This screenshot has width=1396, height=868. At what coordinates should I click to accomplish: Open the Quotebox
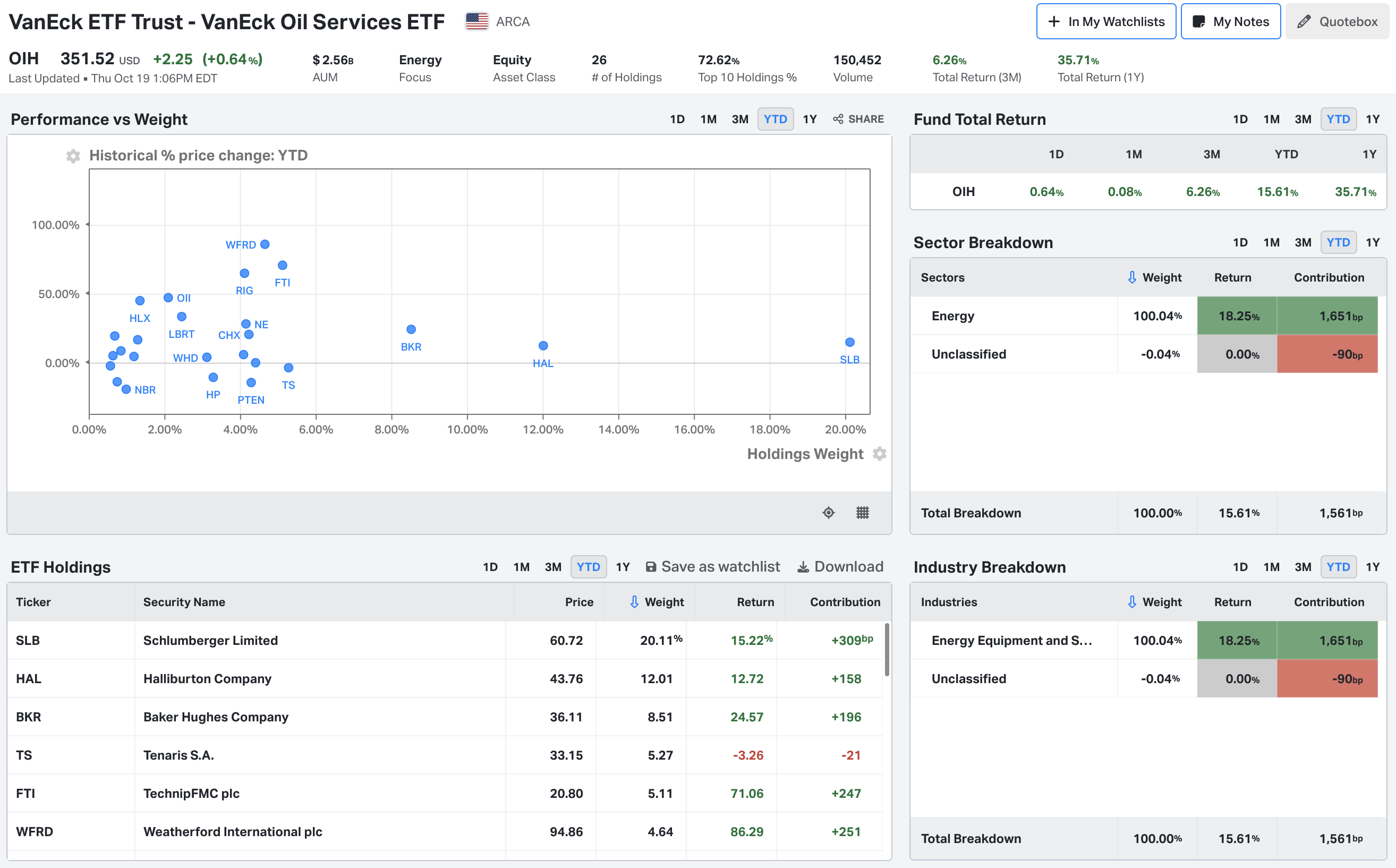coord(1337,21)
